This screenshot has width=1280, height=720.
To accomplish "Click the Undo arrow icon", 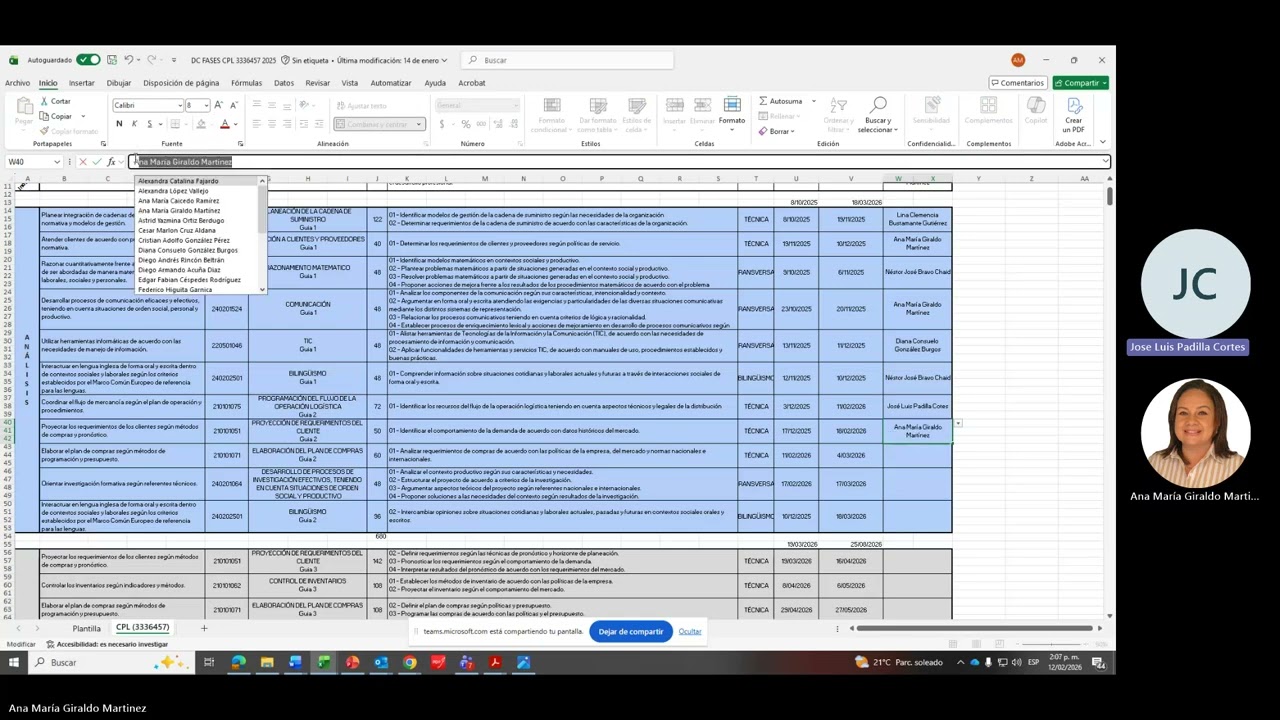I will [128, 60].
